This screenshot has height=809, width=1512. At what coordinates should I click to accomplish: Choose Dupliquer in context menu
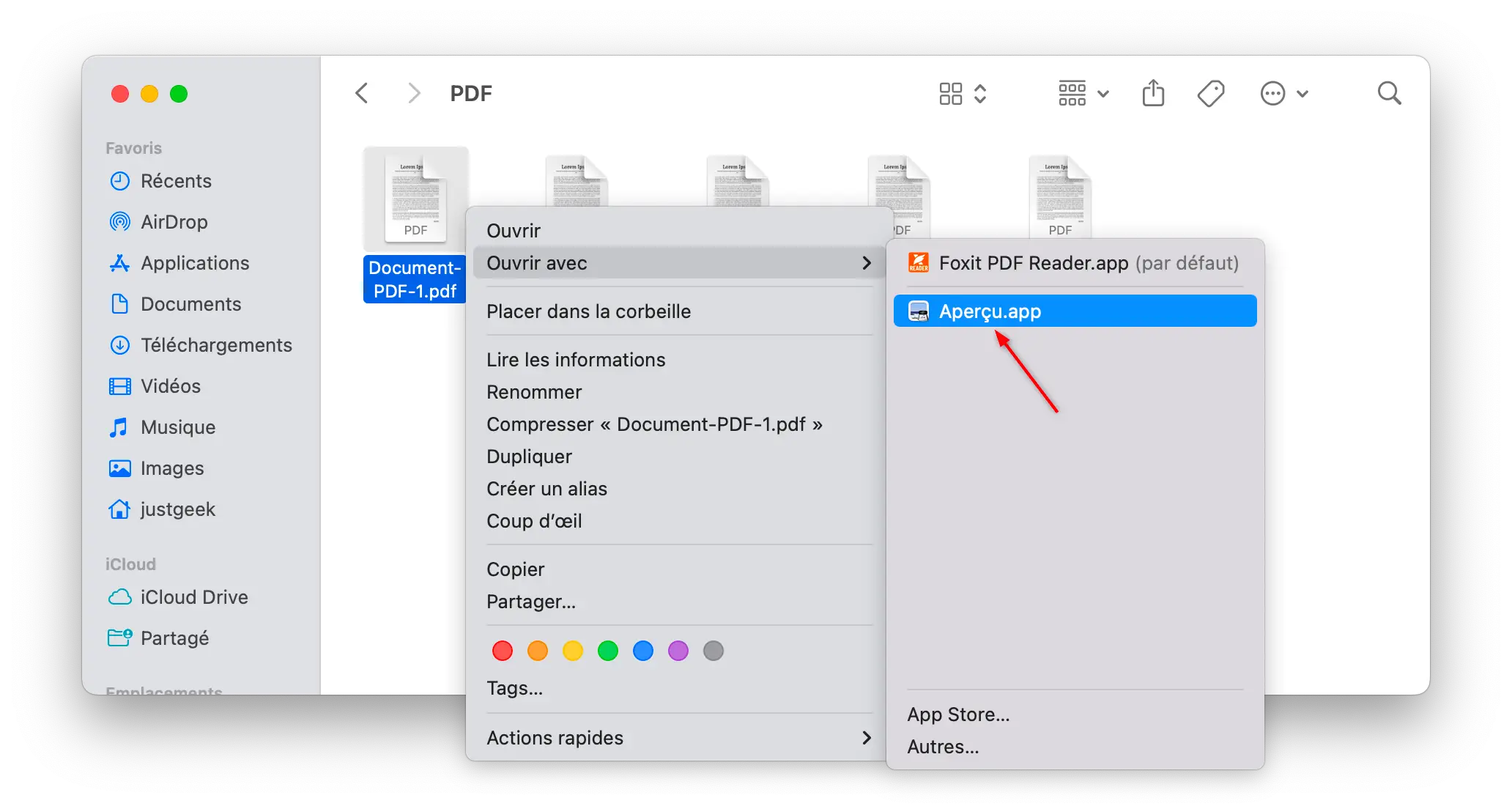coord(679,457)
